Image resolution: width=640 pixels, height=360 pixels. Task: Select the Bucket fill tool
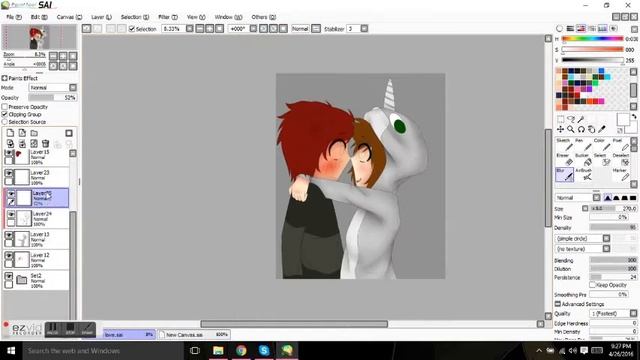click(583, 160)
